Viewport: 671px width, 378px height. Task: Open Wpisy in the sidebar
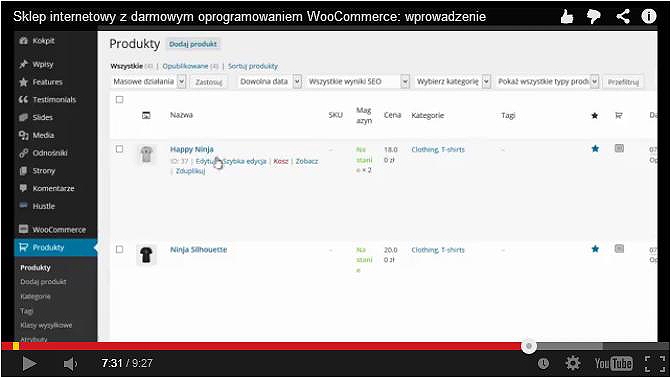pyautogui.click(x=43, y=64)
